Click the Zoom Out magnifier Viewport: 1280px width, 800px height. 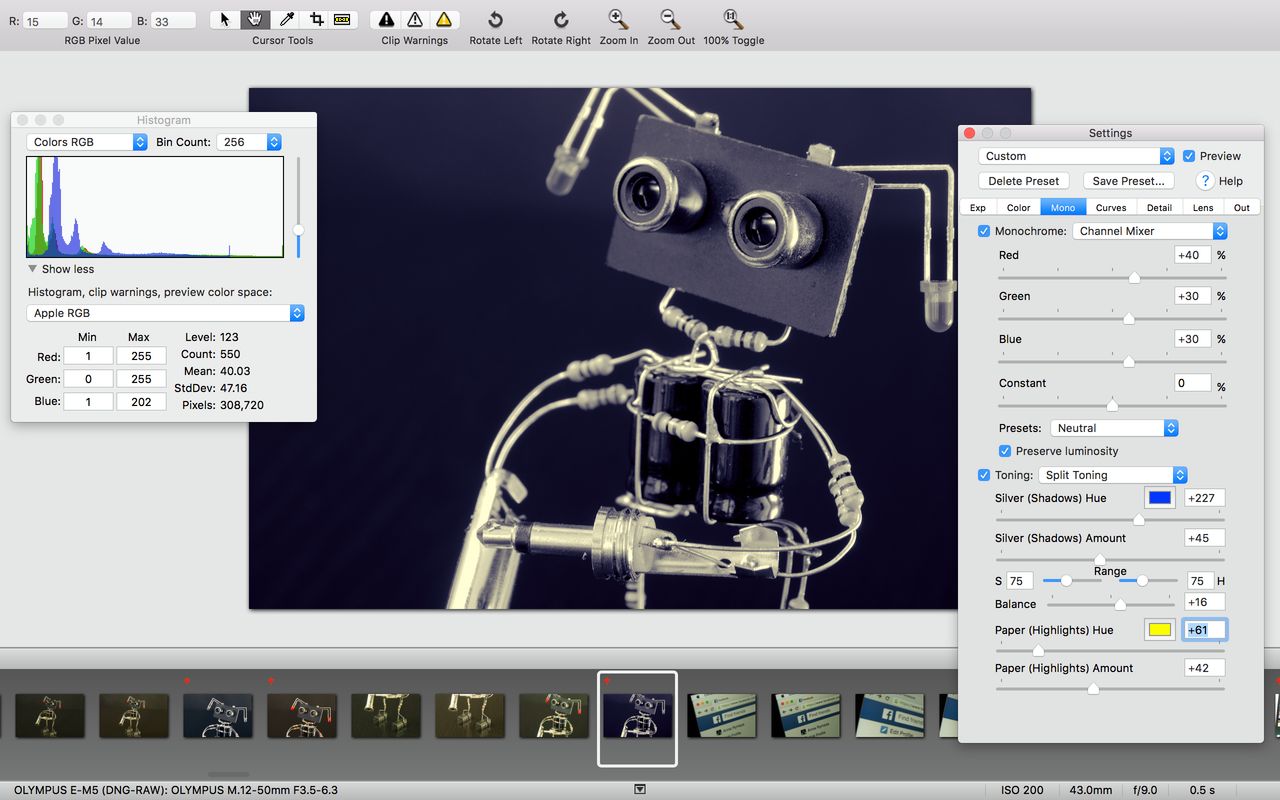[x=671, y=19]
